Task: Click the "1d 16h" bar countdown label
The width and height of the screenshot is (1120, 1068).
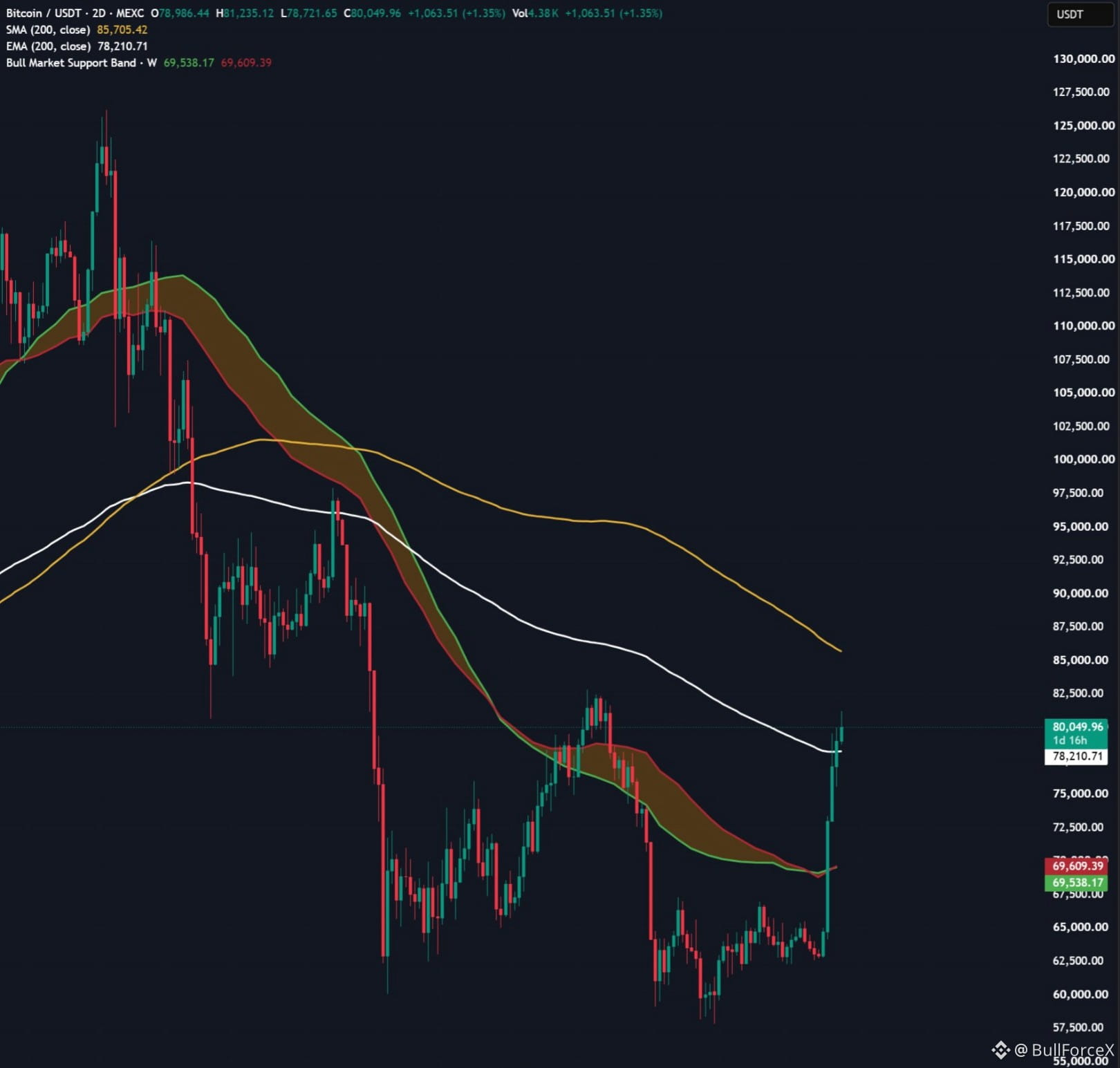Action: coord(1070,740)
